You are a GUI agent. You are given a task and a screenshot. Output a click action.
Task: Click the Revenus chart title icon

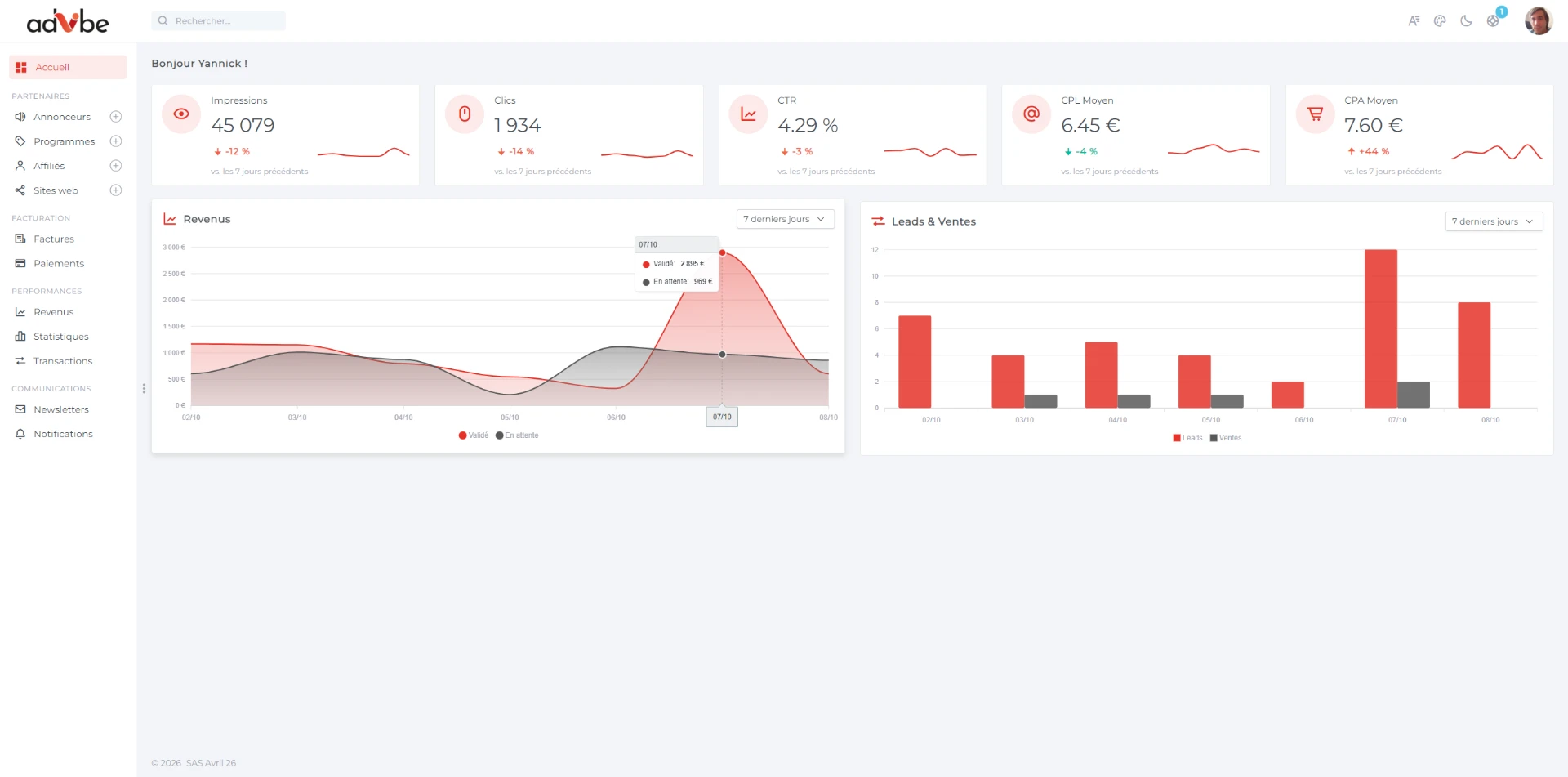coord(170,219)
